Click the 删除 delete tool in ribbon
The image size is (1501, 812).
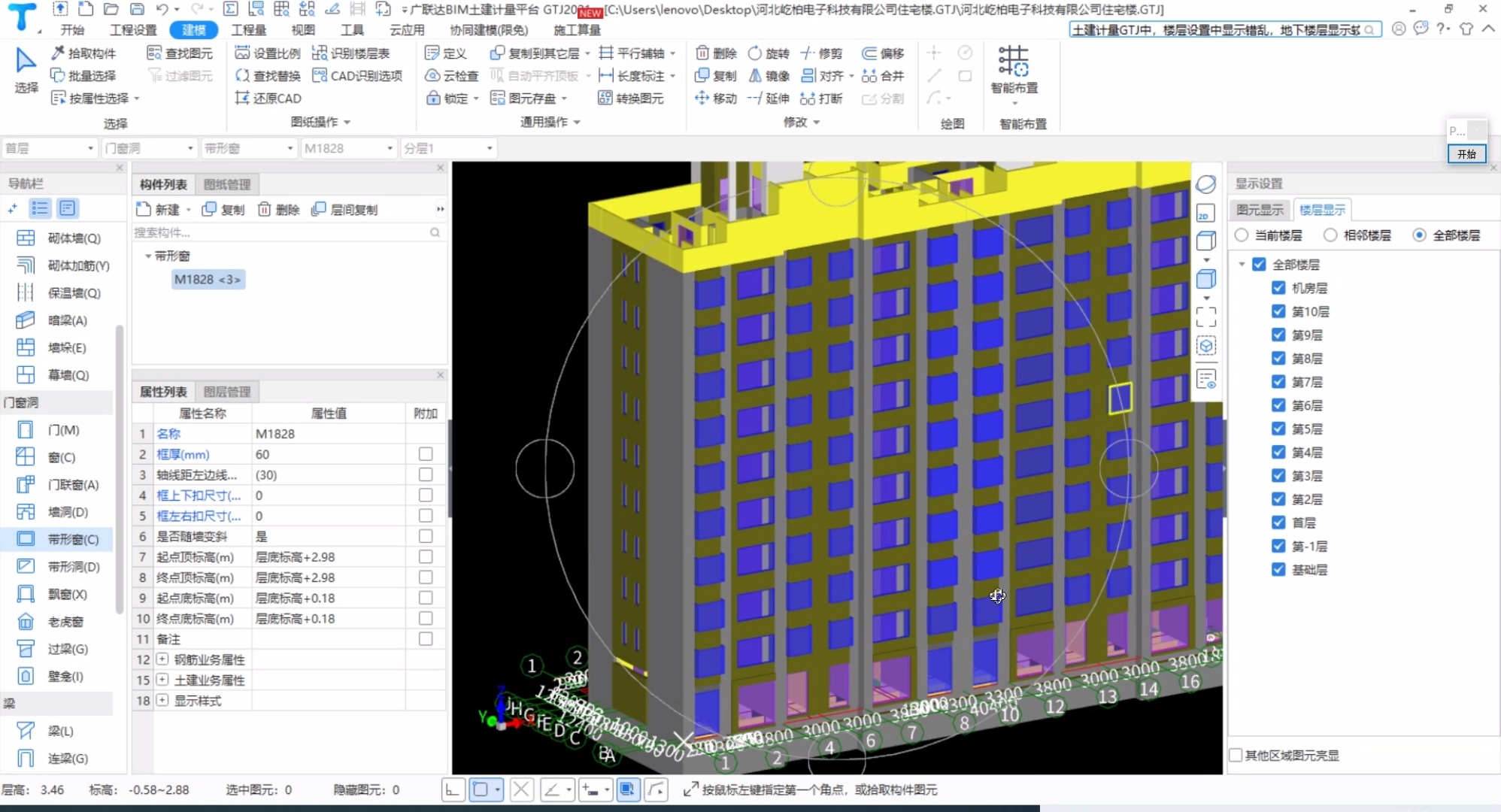tap(716, 53)
